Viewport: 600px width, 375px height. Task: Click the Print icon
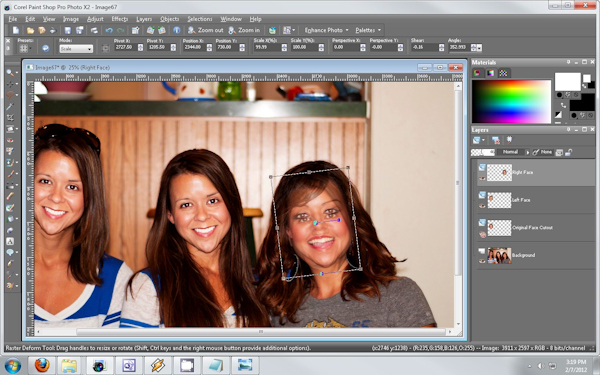94,30
